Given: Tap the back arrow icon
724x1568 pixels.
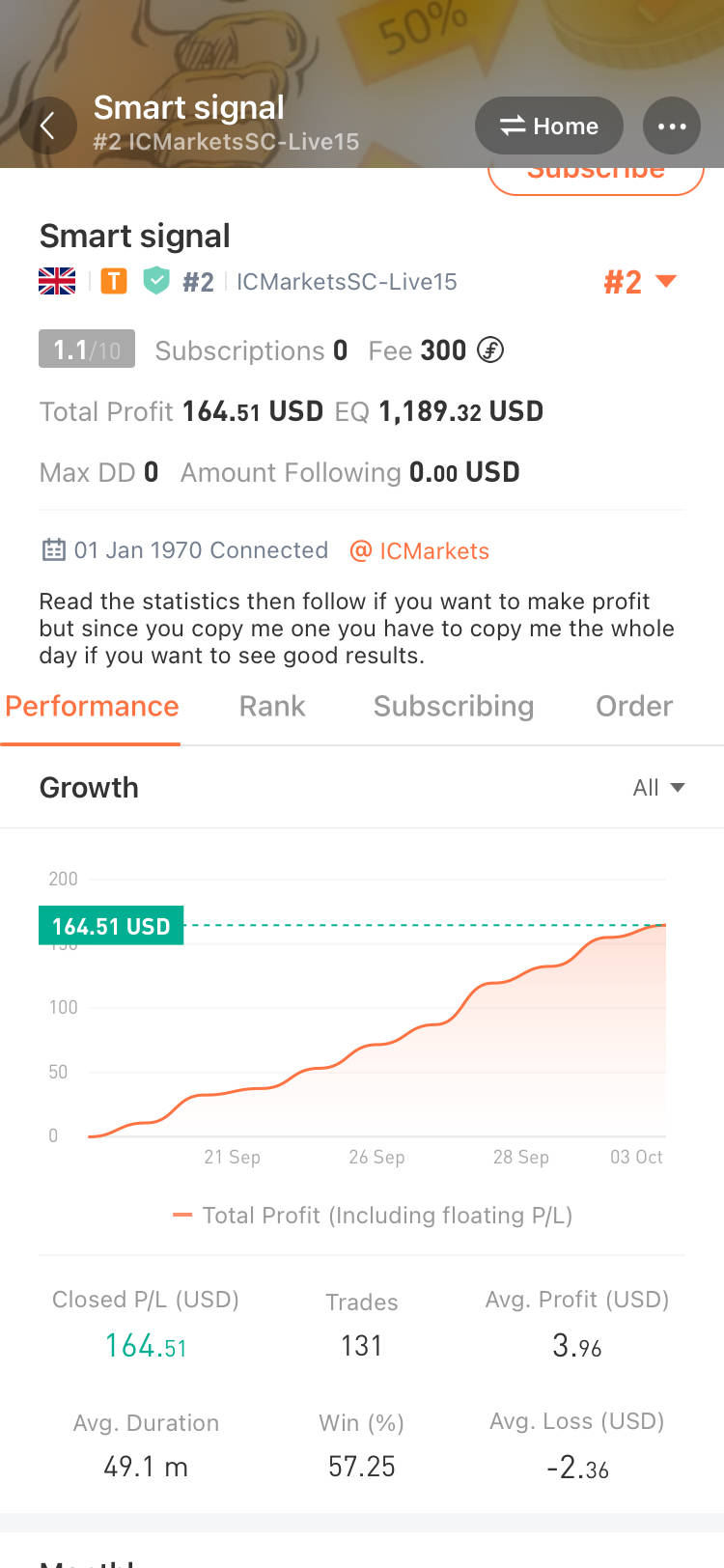Looking at the screenshot, I should pos(47,126).
